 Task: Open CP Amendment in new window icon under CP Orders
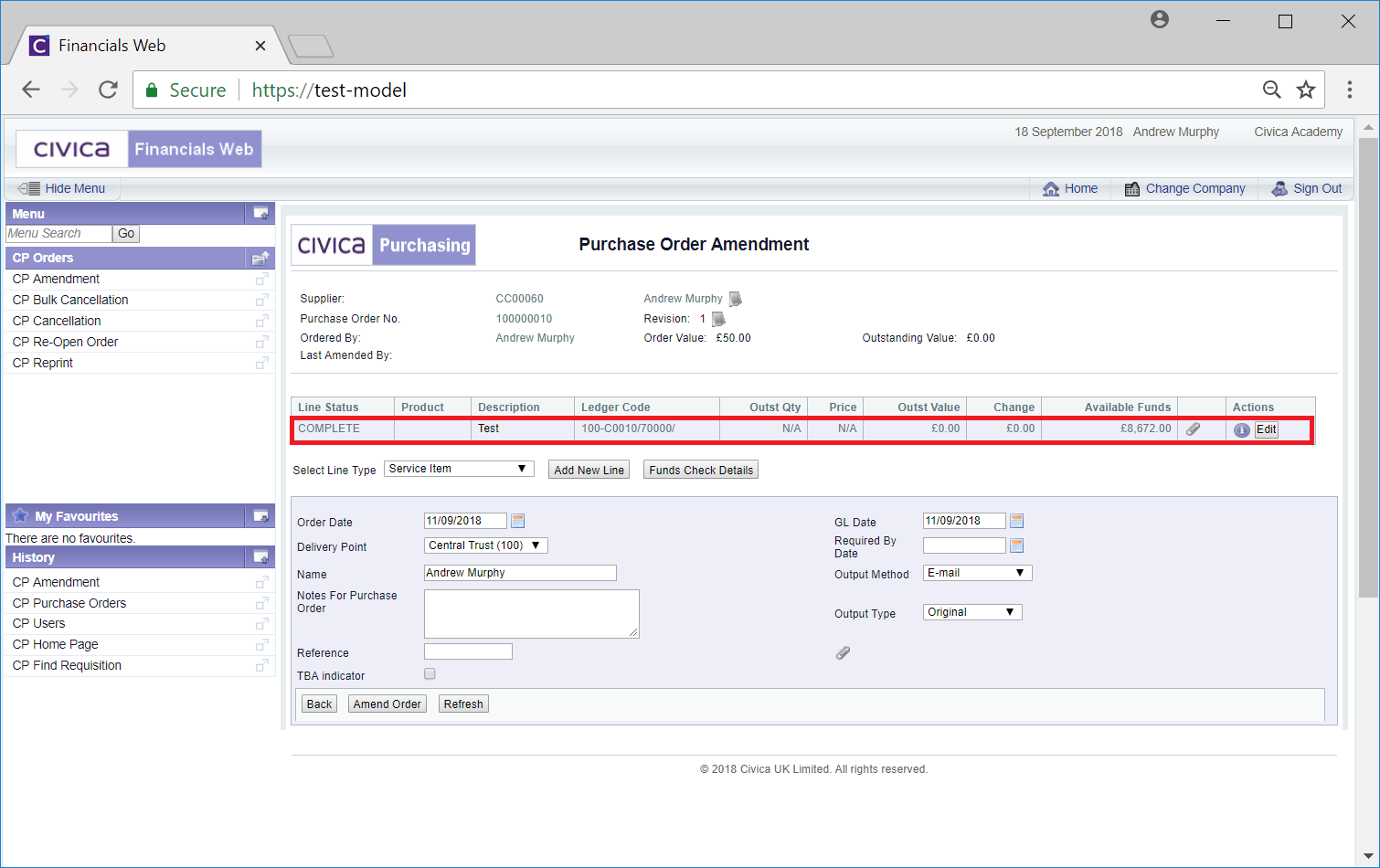[x=262, y=279]
